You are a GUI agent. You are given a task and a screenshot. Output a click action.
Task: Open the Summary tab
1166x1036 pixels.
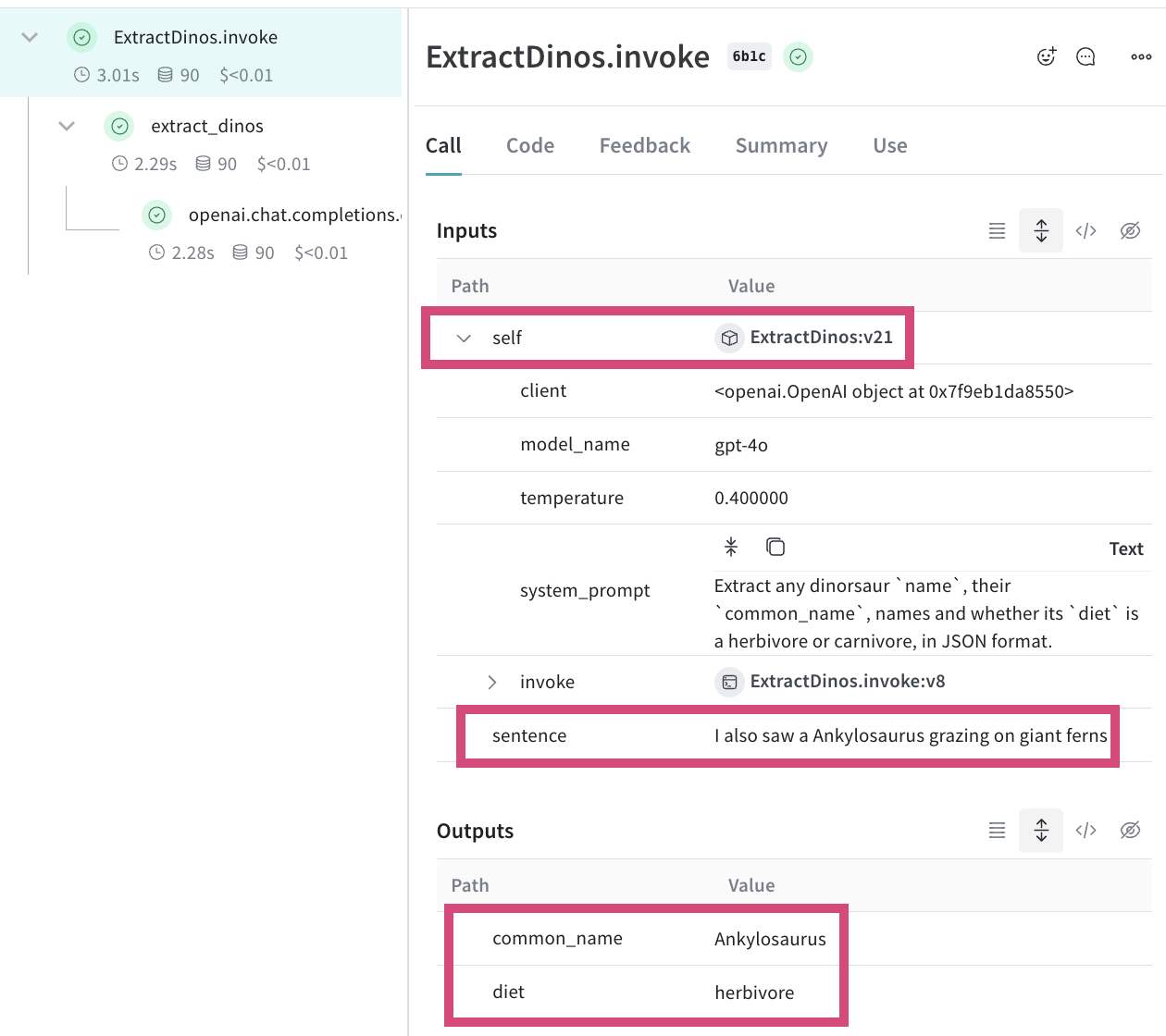coord(782,145)
